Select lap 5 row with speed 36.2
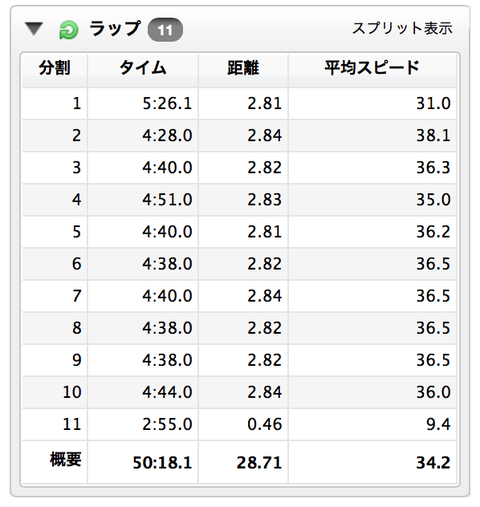Viewport: 480px width, 507px height. [239, 232]
